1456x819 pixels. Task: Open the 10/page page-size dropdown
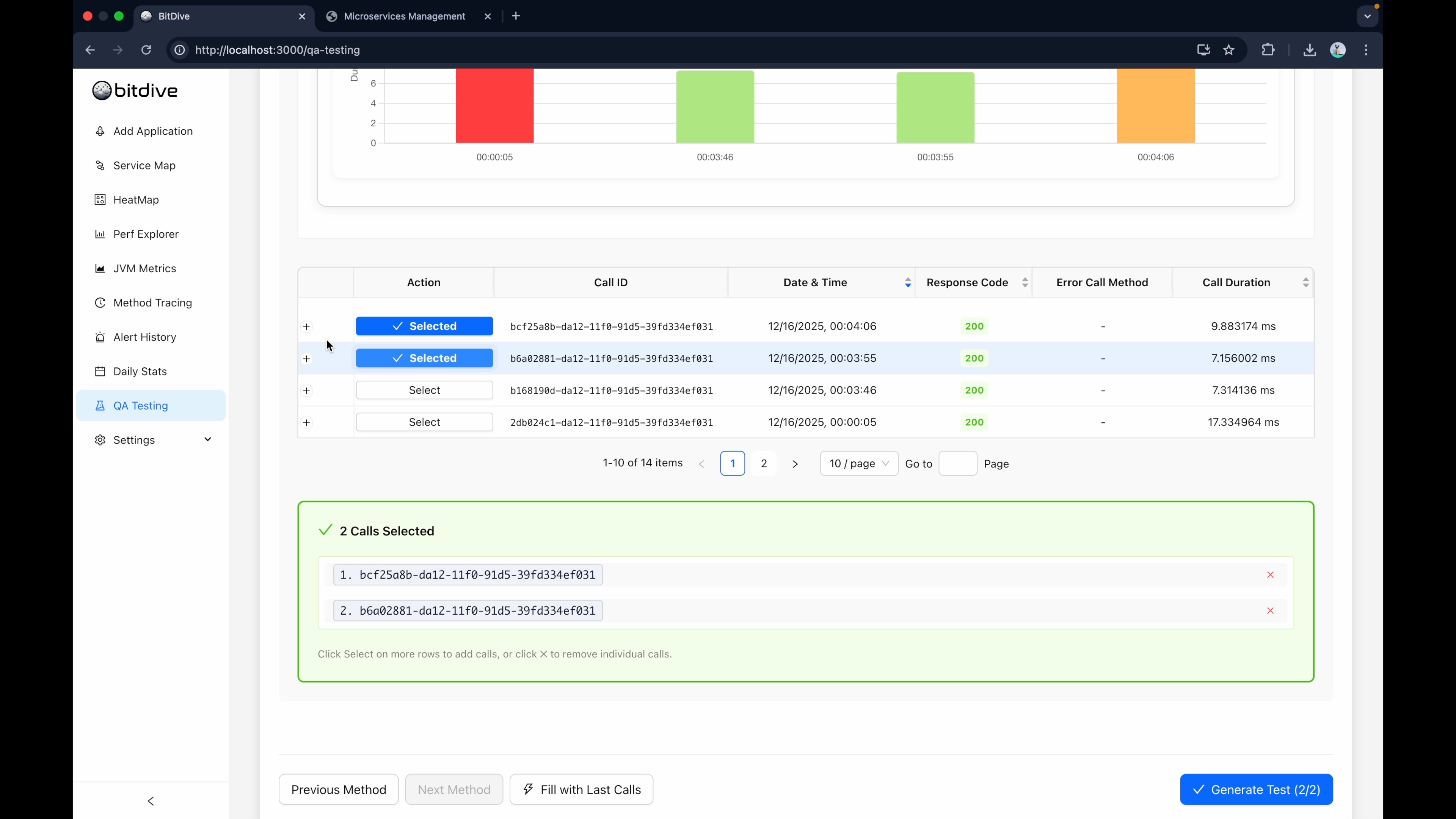click(x=858, y=463)
